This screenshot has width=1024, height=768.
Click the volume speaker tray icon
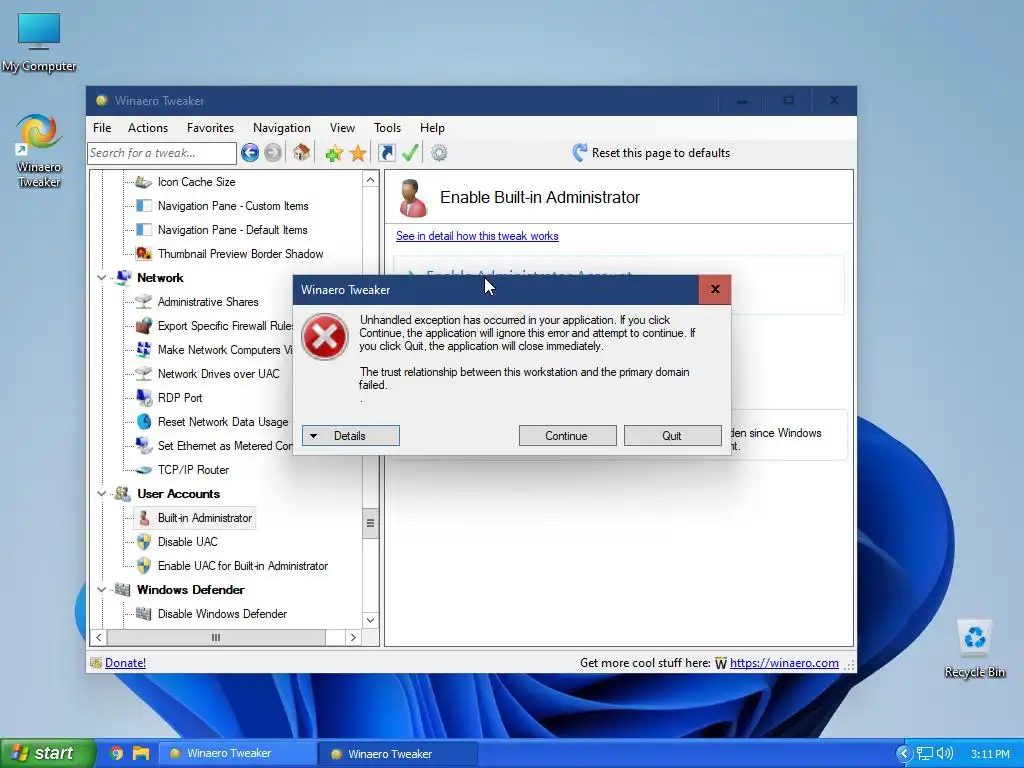click(944, 753)
